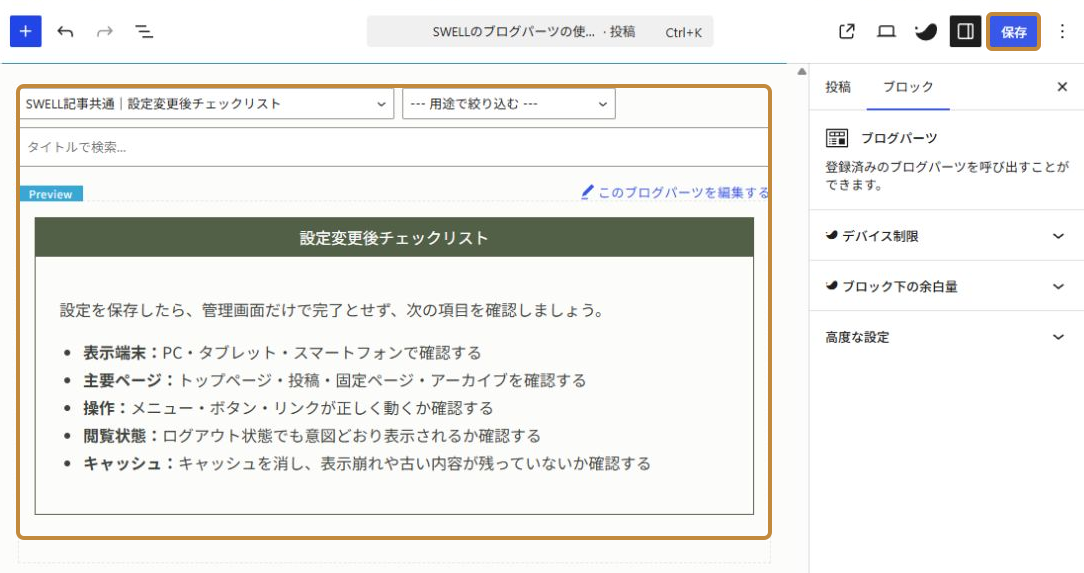Click the 設定変更後チェックリスト heading
The height and width of the screenshot is (573, 1084).
(x=394, y=238)
